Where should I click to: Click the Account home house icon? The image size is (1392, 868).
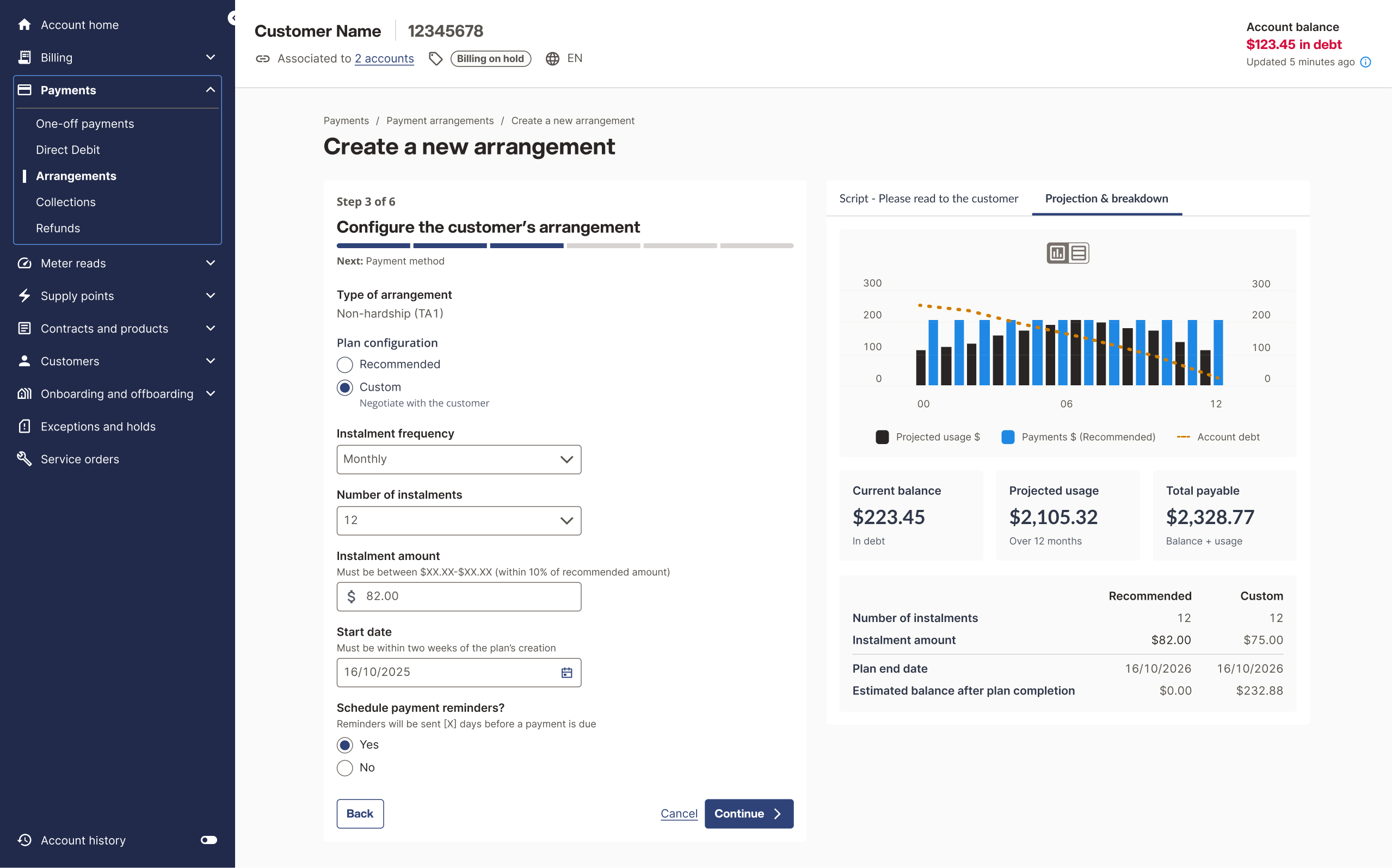click(x=24, y=24)
